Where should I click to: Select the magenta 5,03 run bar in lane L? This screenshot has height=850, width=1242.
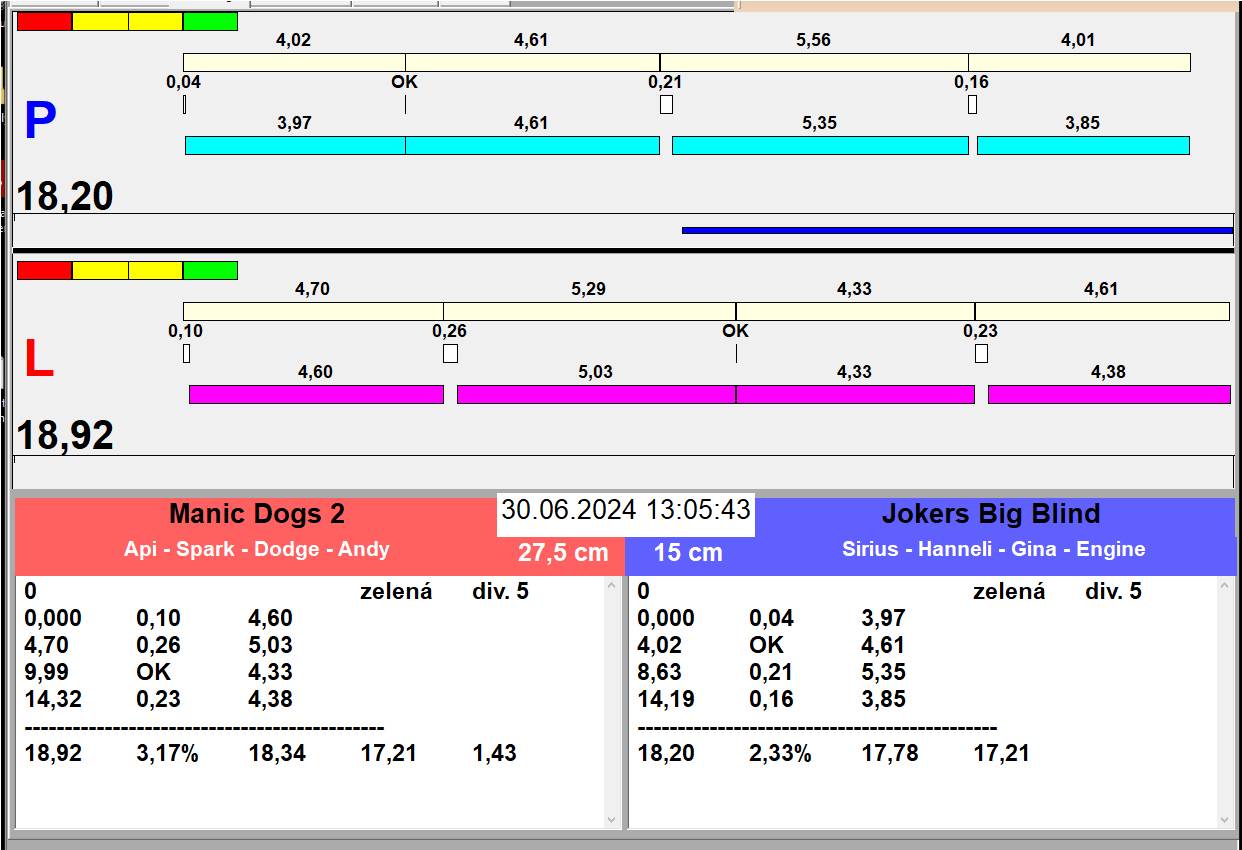pos(595,394)
